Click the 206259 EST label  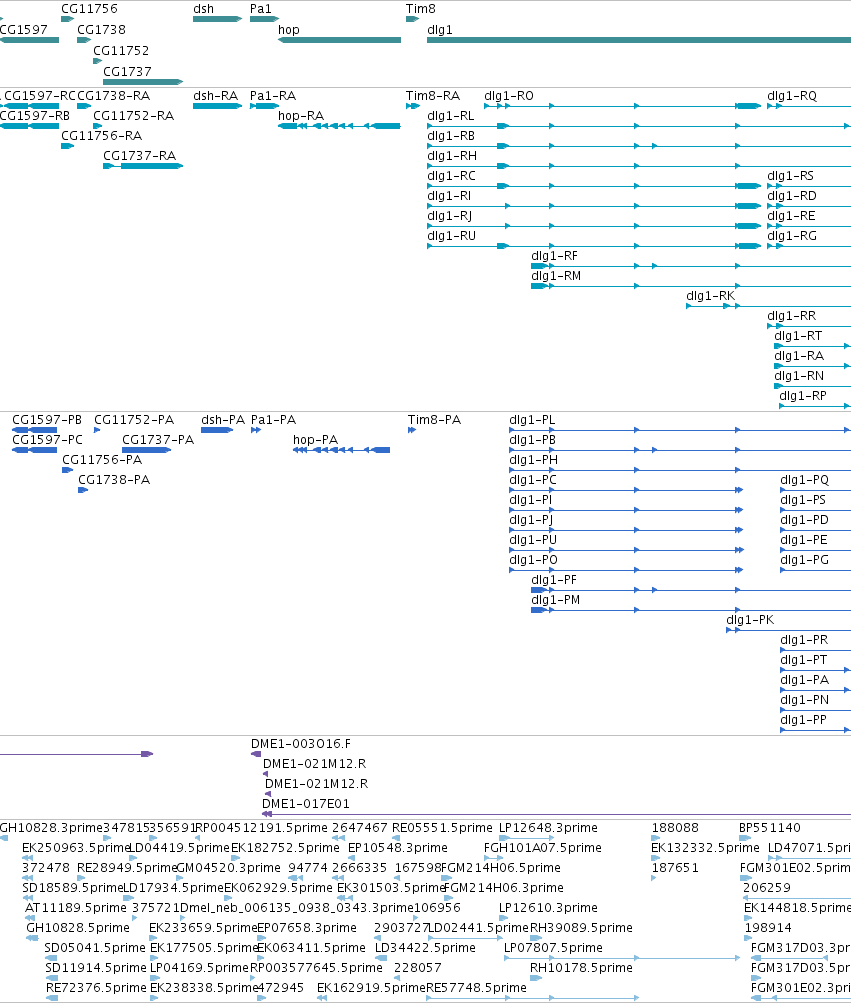[x=767, y=888]
